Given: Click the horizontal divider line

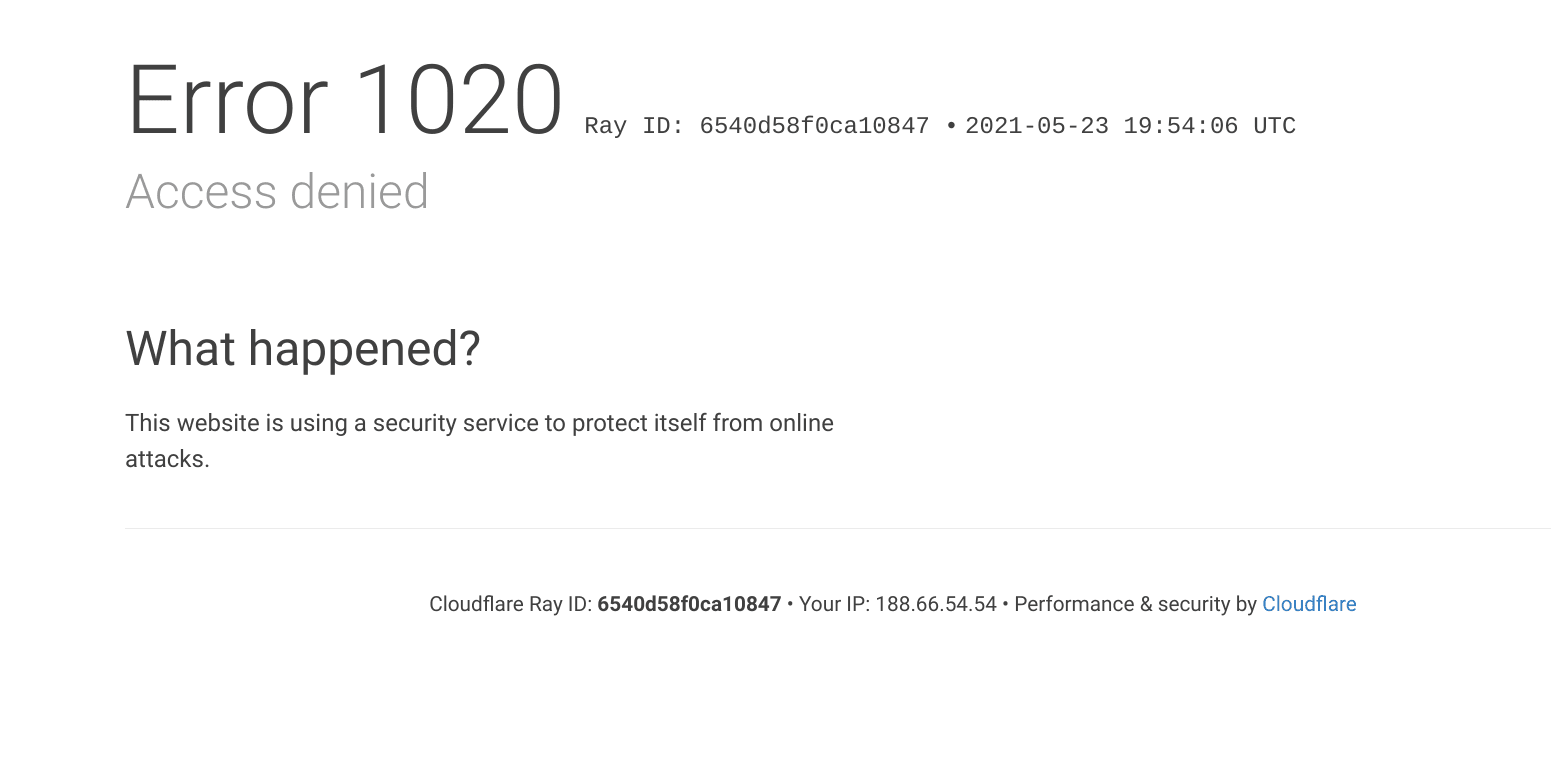Looking at the screenshot, I should [837, 528].
